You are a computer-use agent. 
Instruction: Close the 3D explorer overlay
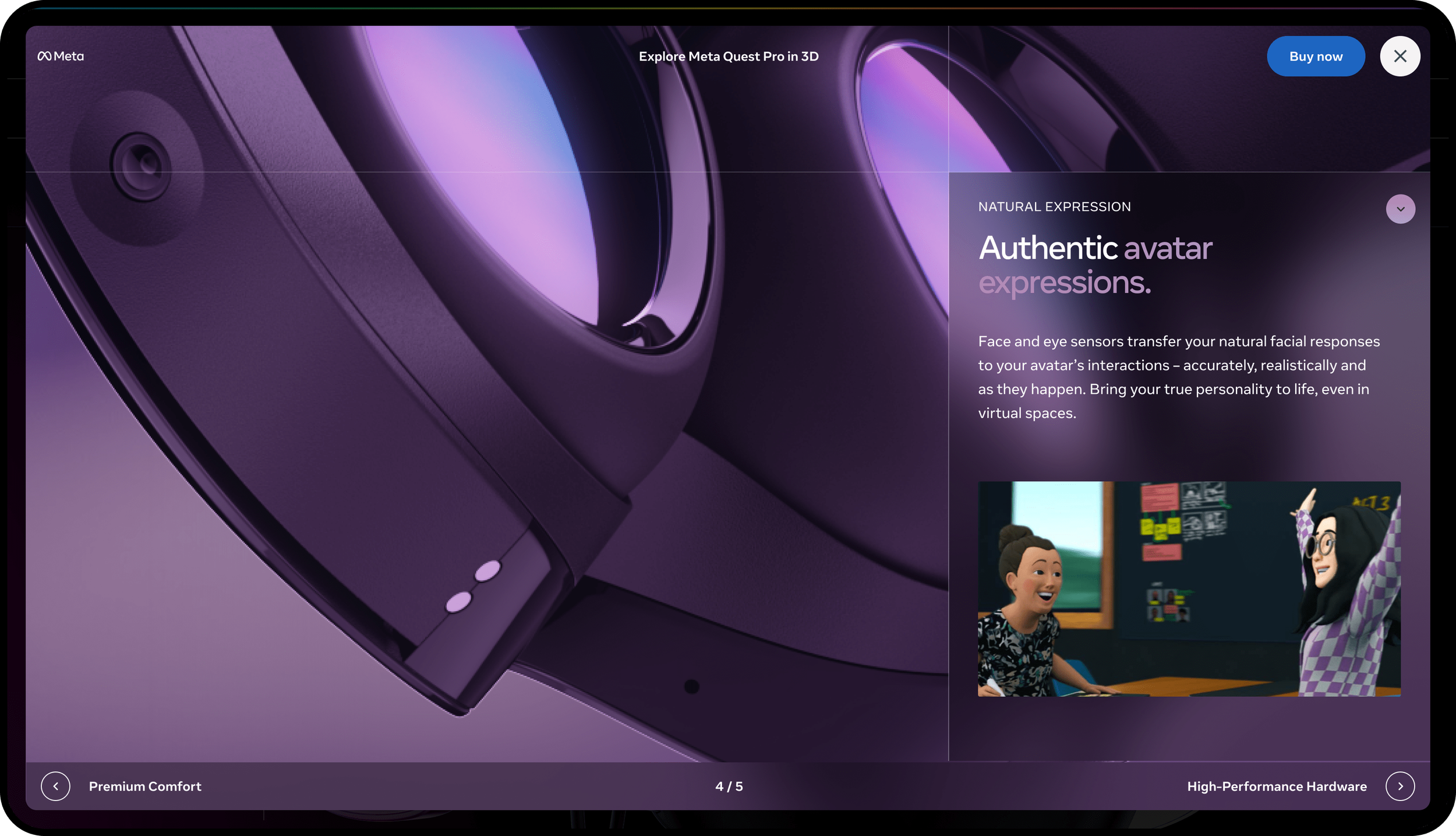(x=1400, y=57)
